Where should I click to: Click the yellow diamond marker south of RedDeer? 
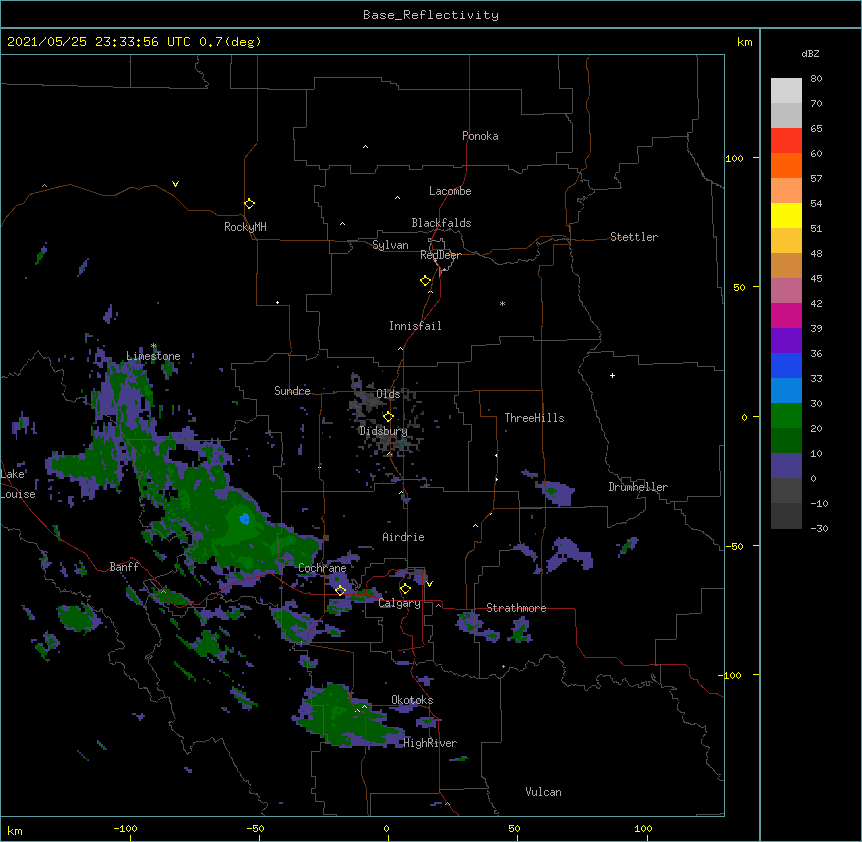pyautogui.click(x=425, y=281)
